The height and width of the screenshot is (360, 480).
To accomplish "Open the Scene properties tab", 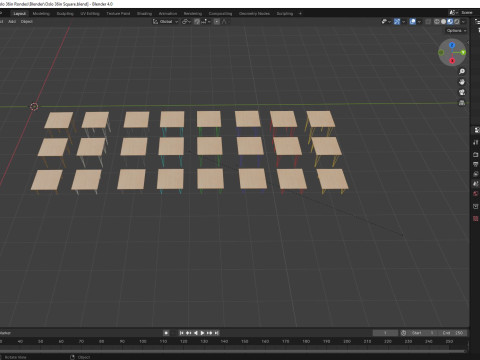I will coord(476,184).
